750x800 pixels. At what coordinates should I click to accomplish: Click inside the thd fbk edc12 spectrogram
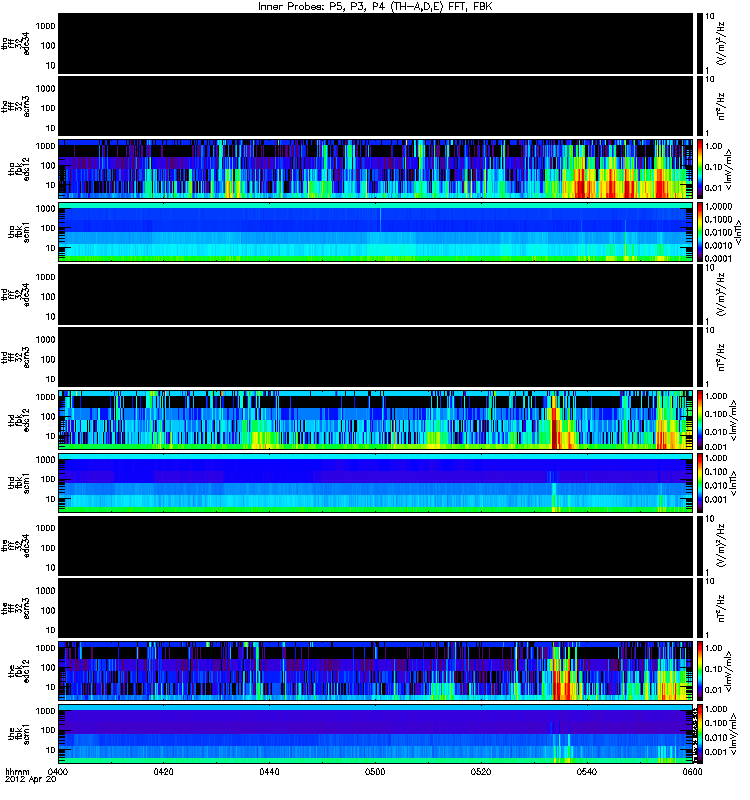coord(375,420)
